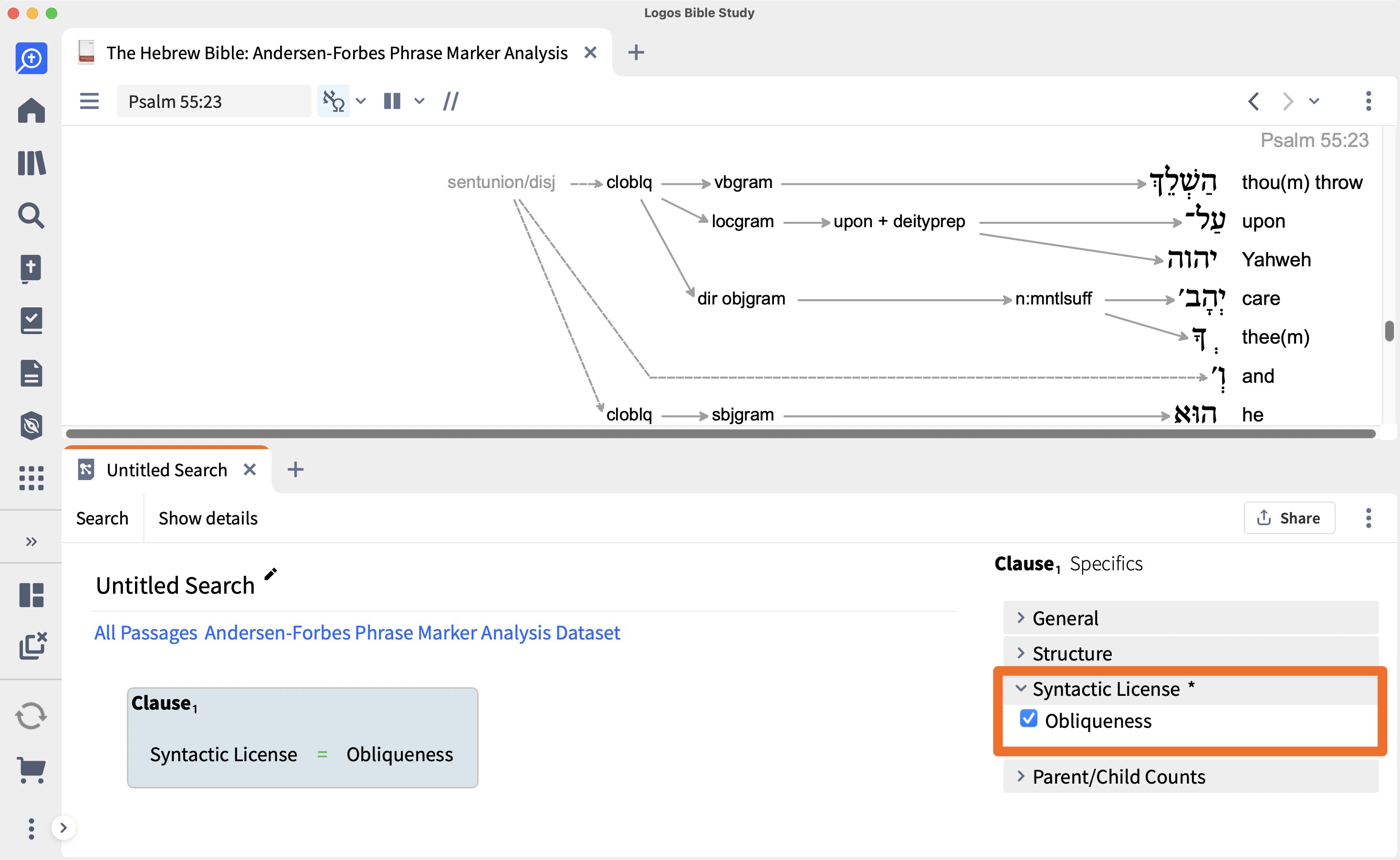1400x860 pixels.
Task: Edit the Untitled Search title via pencil
Action: point(271,574)
